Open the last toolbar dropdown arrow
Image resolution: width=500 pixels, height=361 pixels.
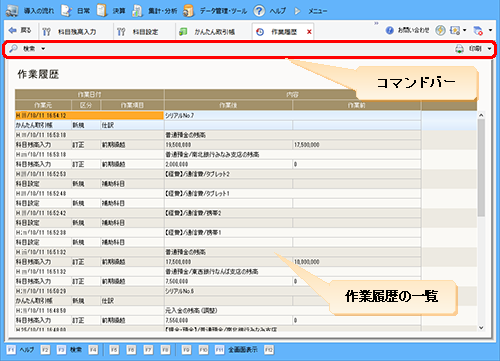[x=490, y=30]
